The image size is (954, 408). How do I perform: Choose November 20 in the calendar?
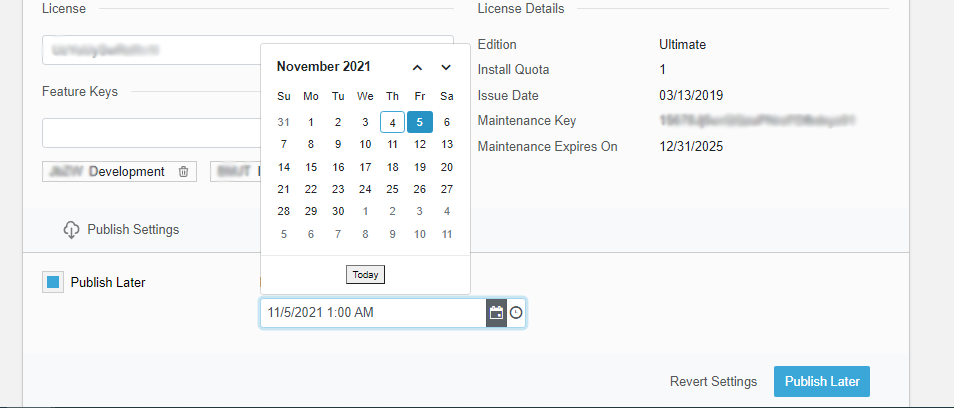[447, 167]
